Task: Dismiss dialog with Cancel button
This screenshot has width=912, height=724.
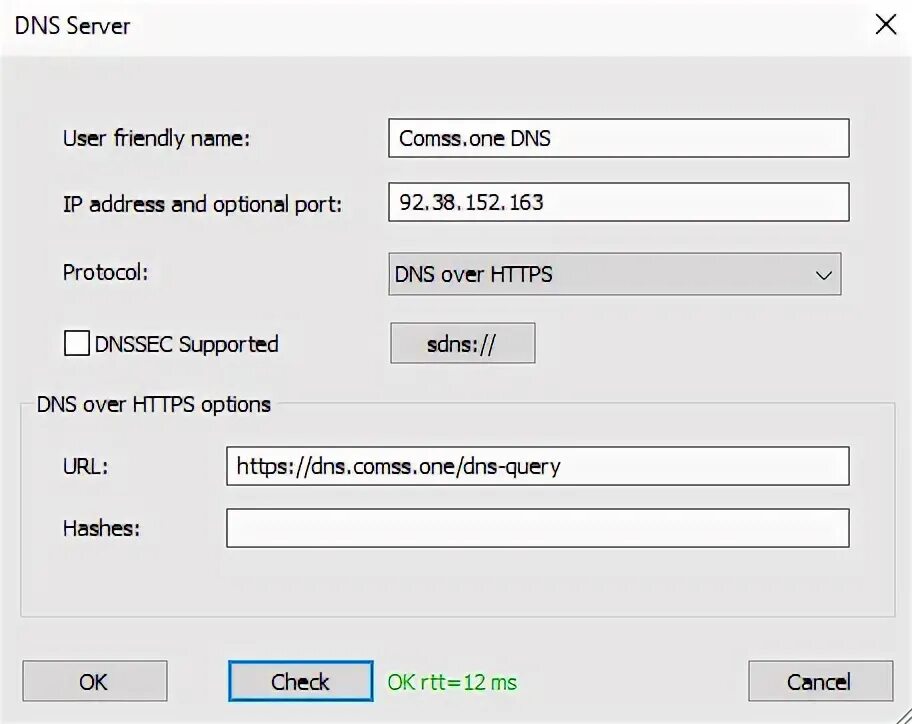Action: pyautogui.click(x=821, y=681)
